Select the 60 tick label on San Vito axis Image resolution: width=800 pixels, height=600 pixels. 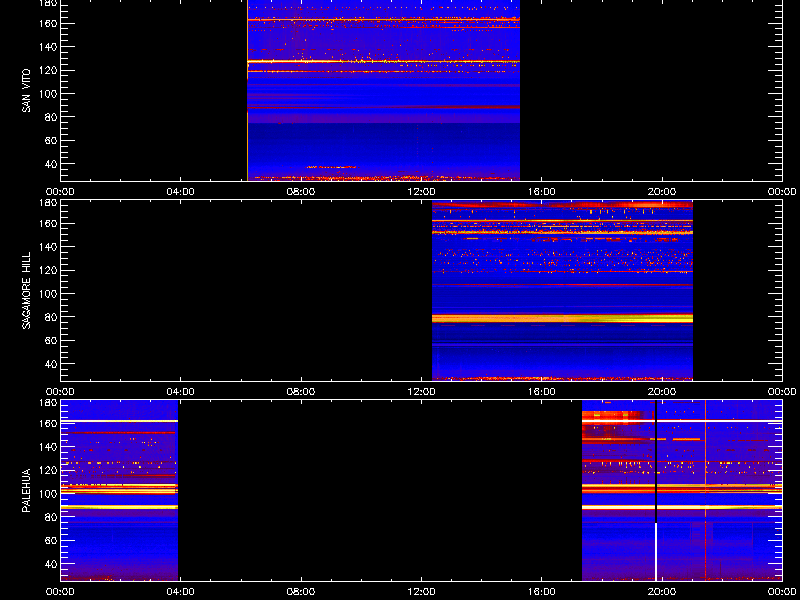(53, 140)
